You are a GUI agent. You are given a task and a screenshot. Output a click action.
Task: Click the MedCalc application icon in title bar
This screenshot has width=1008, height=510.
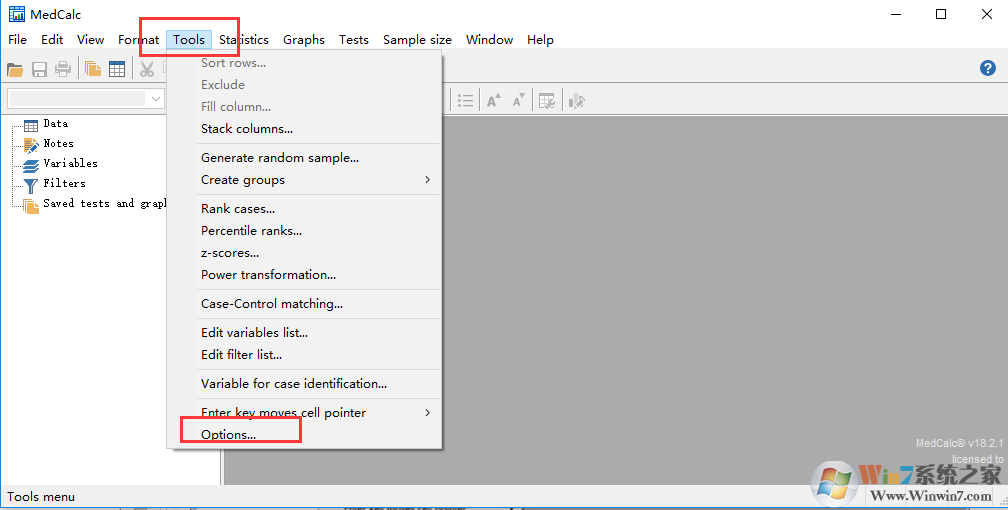(16, 14)
